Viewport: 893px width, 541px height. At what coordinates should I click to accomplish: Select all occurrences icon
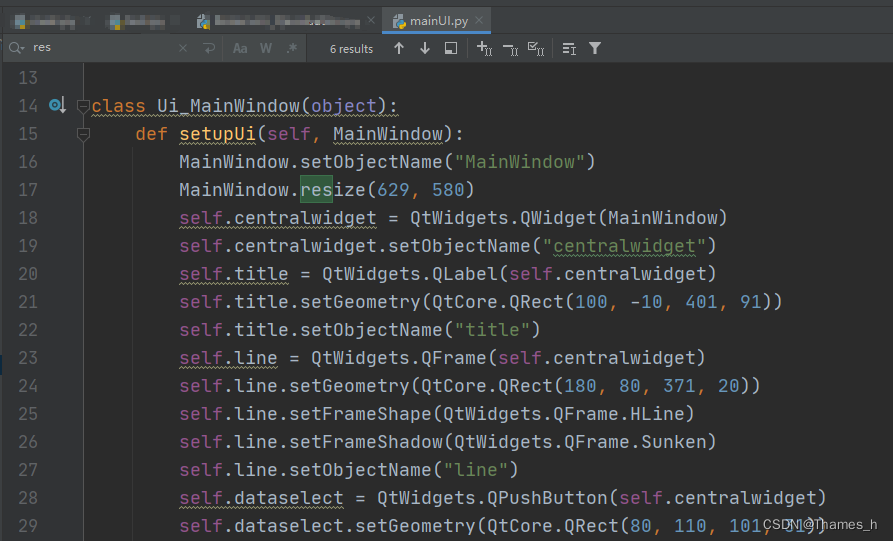click(536, 49)
